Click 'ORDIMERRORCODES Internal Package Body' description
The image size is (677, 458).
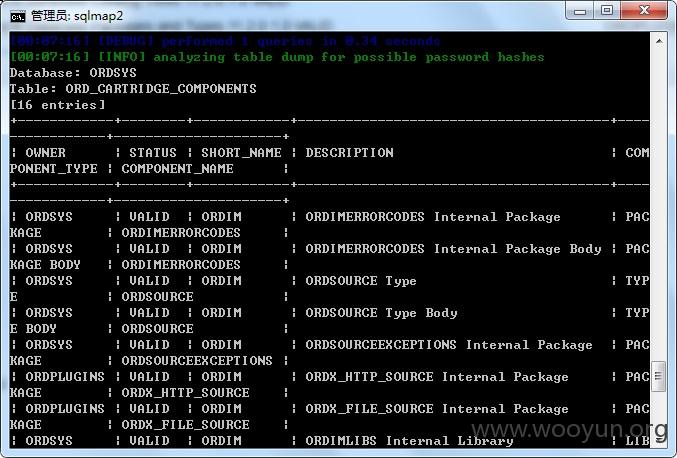(x=453, y=249)
